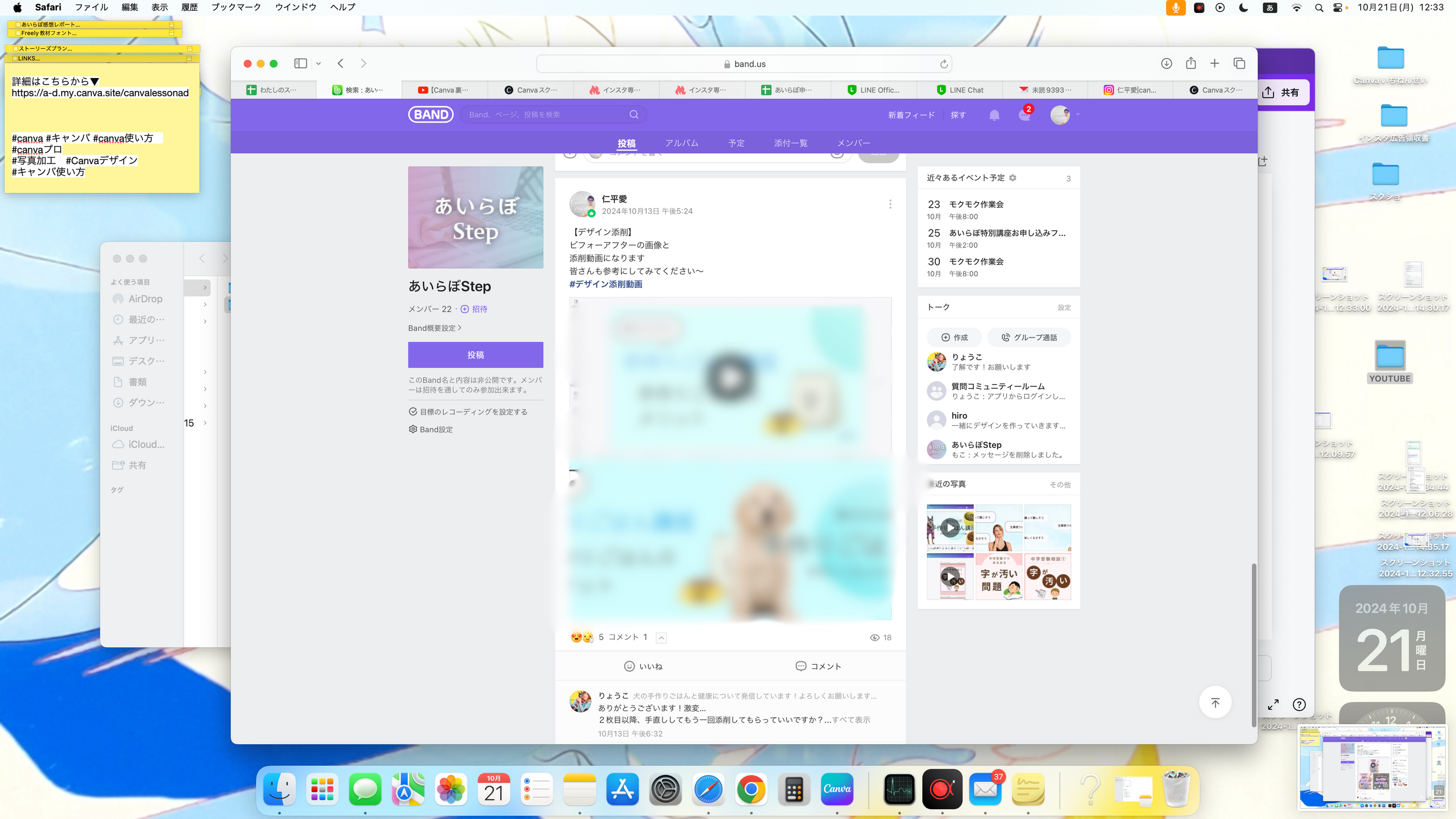This screenshot has height=819, width=1456.
Task: Open Band設定
Action: (431, 430)
